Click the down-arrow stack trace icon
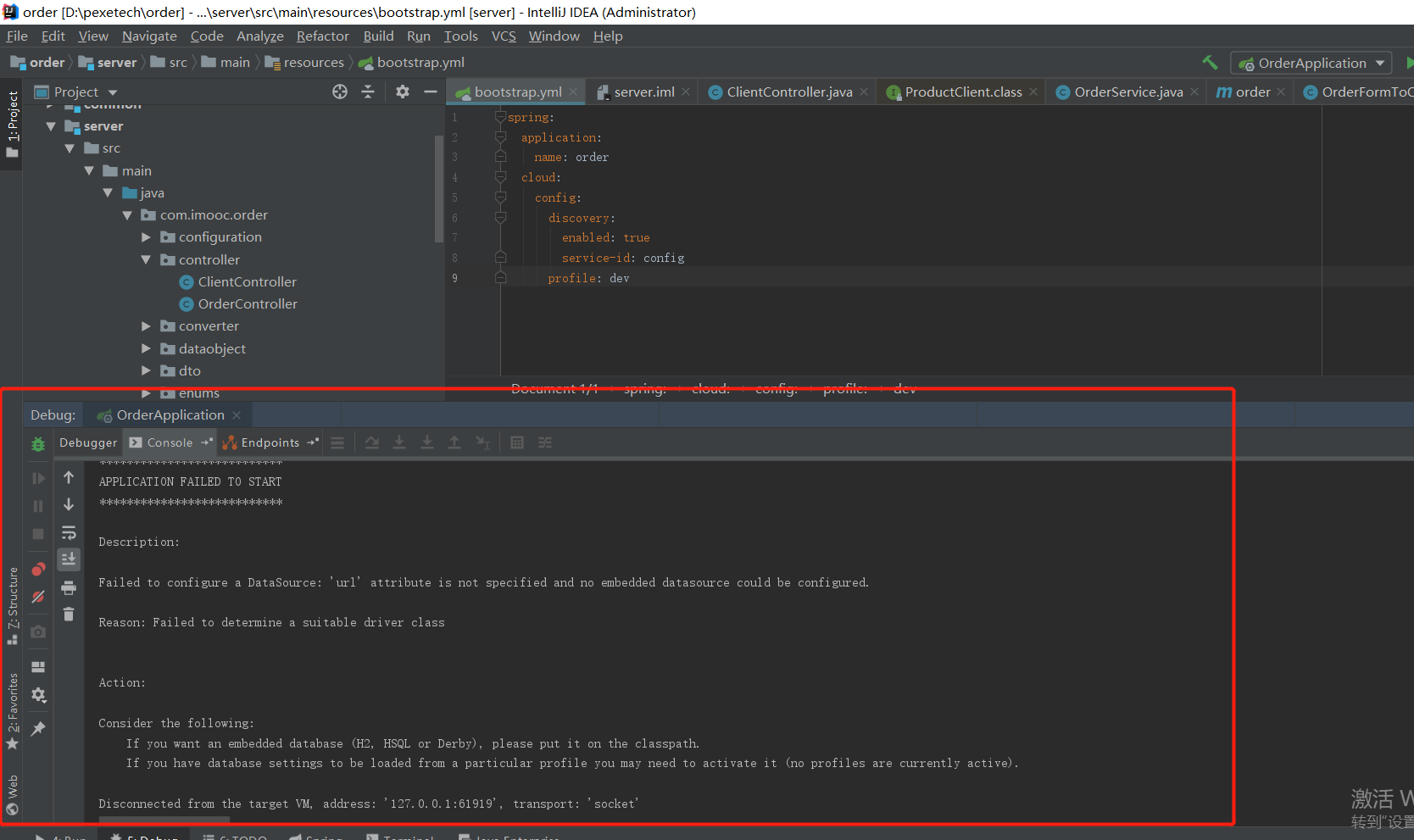 69,505
